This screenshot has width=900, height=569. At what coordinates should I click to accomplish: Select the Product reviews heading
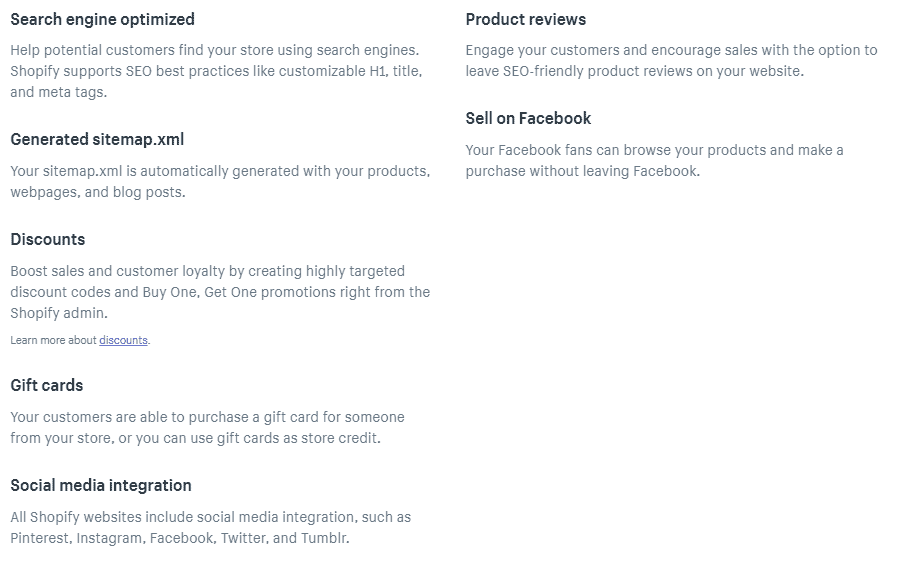pyautogui.click(x=526, y=19)
